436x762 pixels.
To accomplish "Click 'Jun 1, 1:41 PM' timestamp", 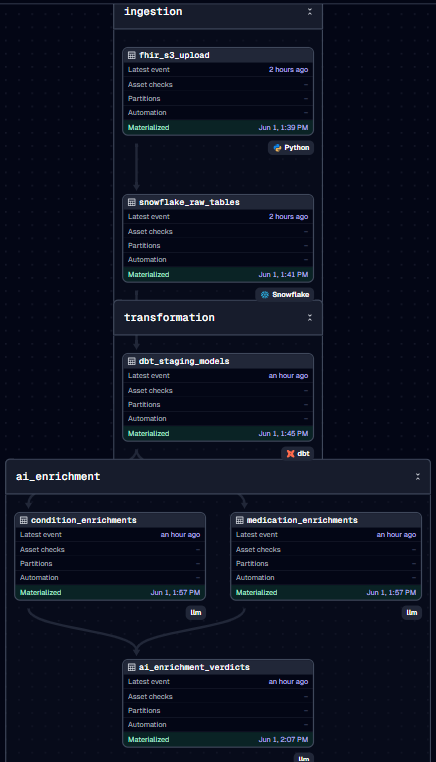I will pyautogui.click(x=283, y=275).
